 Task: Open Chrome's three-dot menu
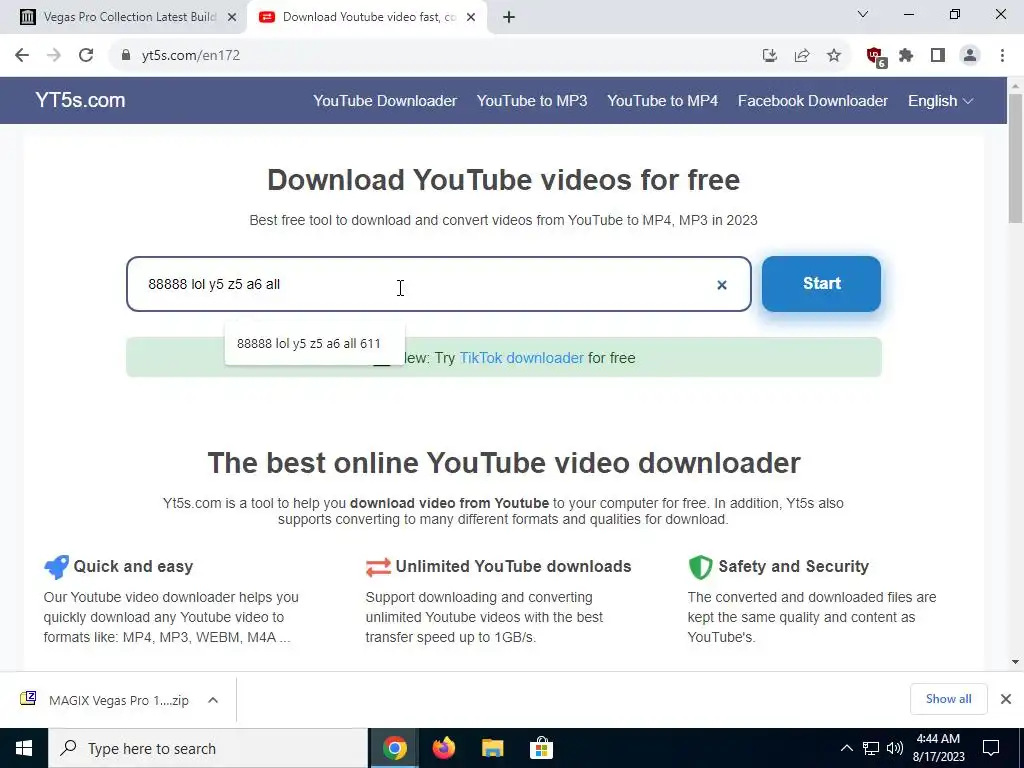[1002, 56]
